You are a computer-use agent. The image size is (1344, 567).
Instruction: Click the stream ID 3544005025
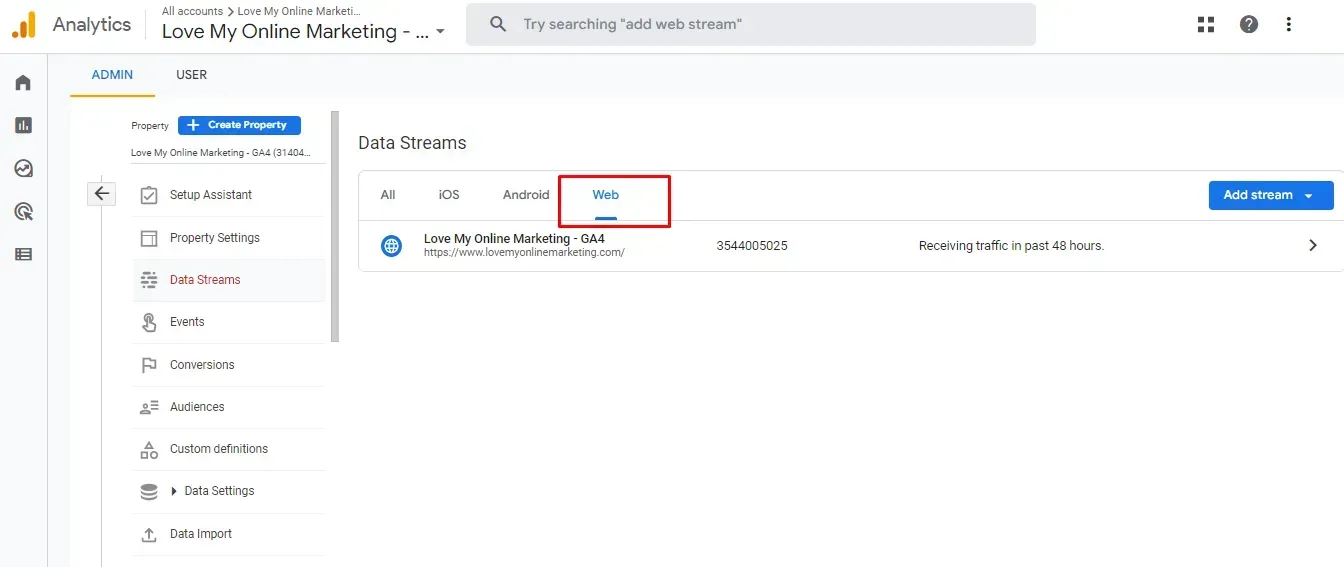(x=752, y=246)
